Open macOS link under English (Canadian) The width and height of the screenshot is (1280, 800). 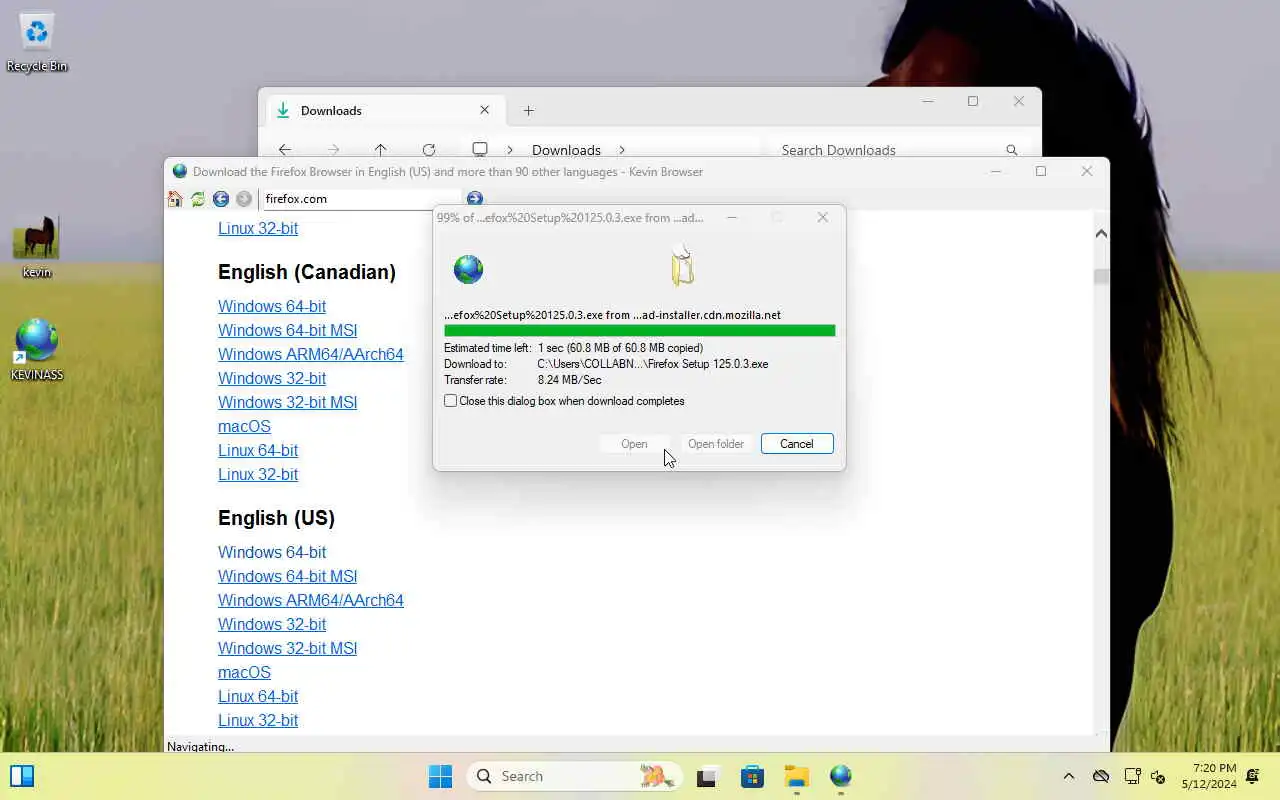pos(244,426)
